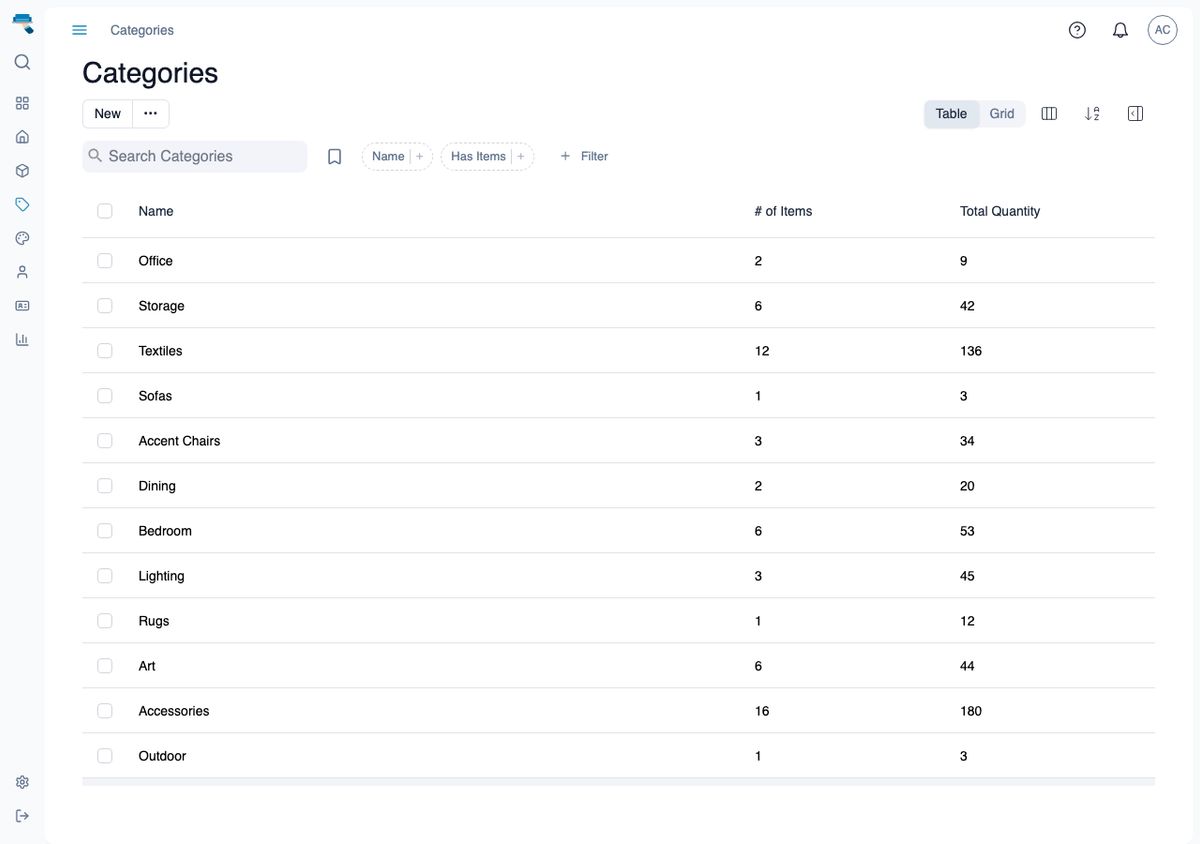1200x844 pixels.
Task: Open the three-dots menu beside New
Action: (150, 114)
